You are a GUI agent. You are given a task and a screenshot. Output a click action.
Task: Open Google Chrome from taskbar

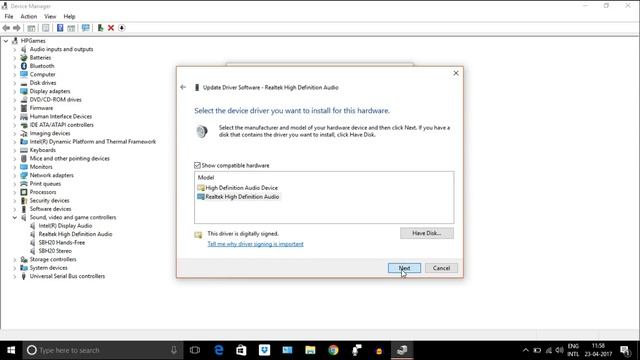point(333,350)
